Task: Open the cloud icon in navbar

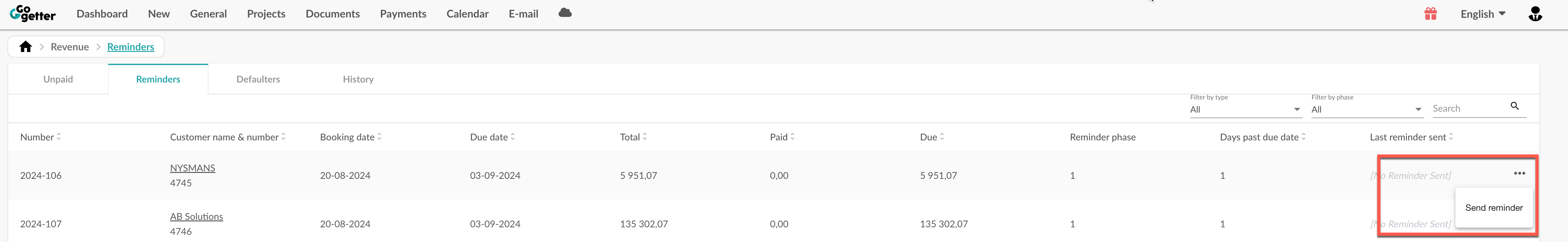Action: [565, 13]
